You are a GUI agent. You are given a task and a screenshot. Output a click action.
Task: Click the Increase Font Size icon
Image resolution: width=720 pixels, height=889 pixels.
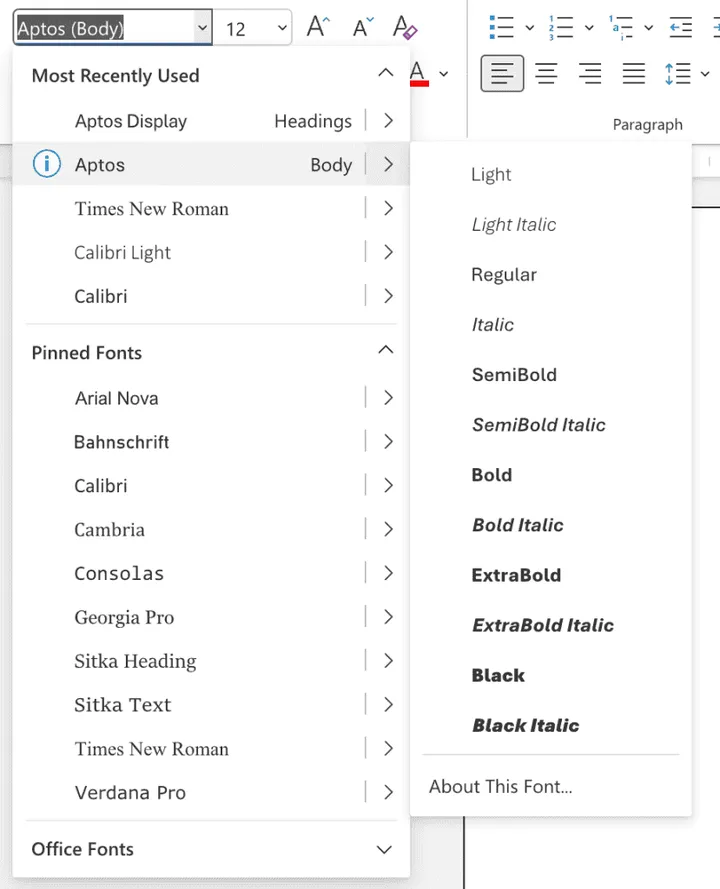point(318,27)
